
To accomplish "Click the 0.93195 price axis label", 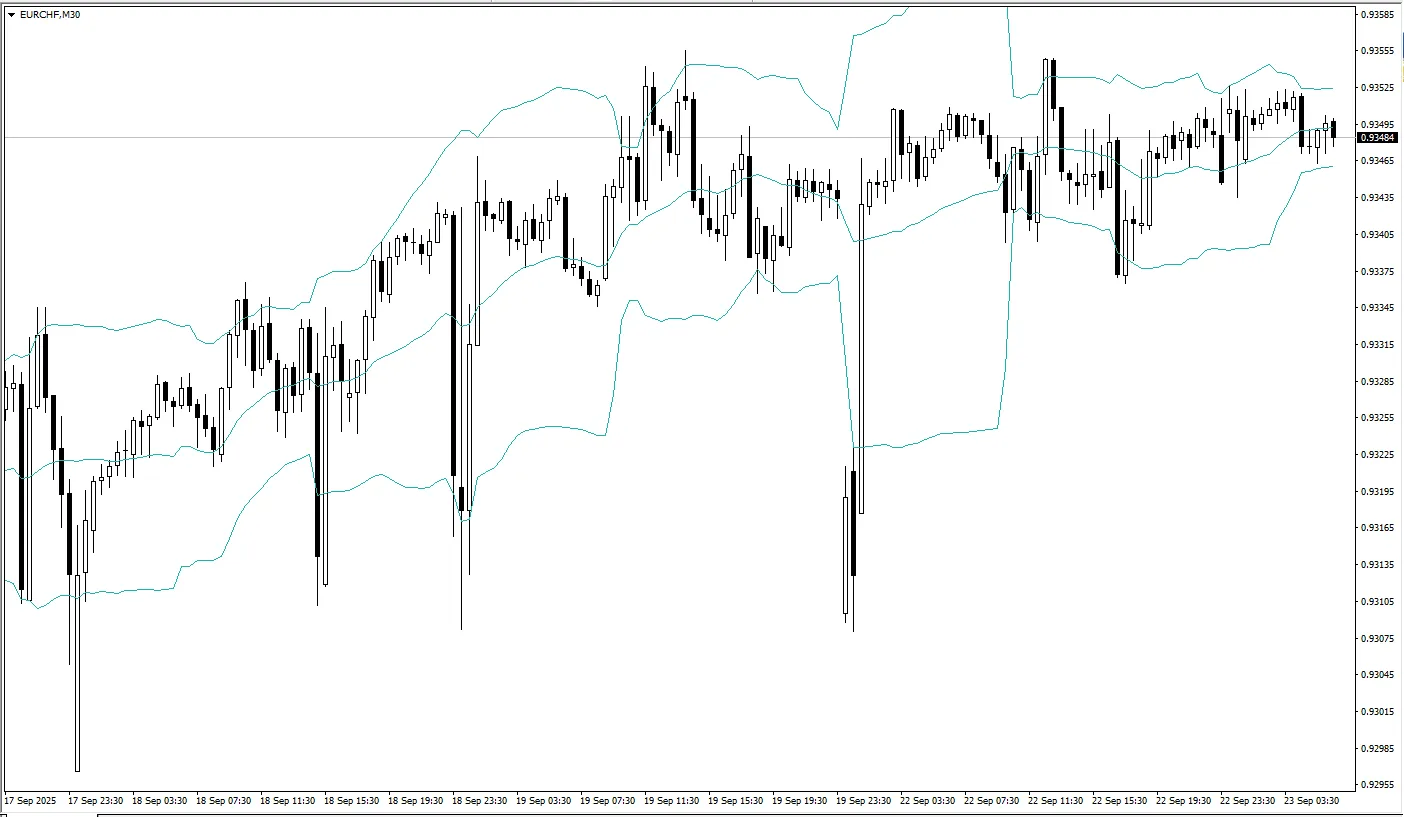I will [1379, 491].
